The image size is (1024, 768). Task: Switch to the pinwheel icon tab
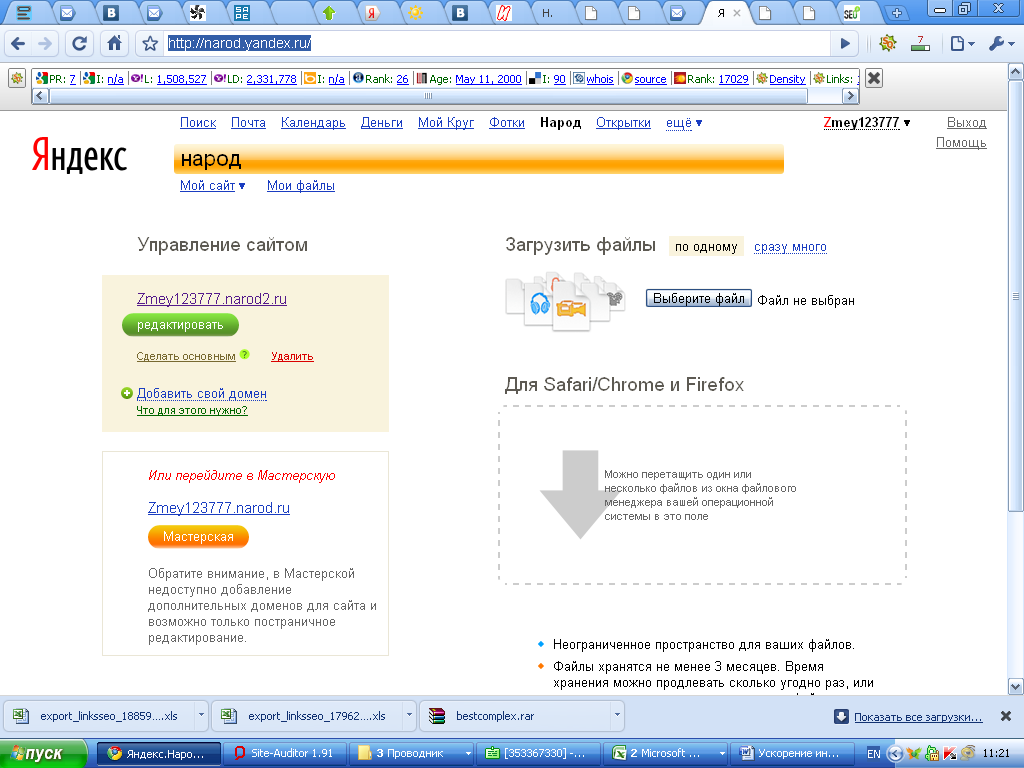(197, 12)
